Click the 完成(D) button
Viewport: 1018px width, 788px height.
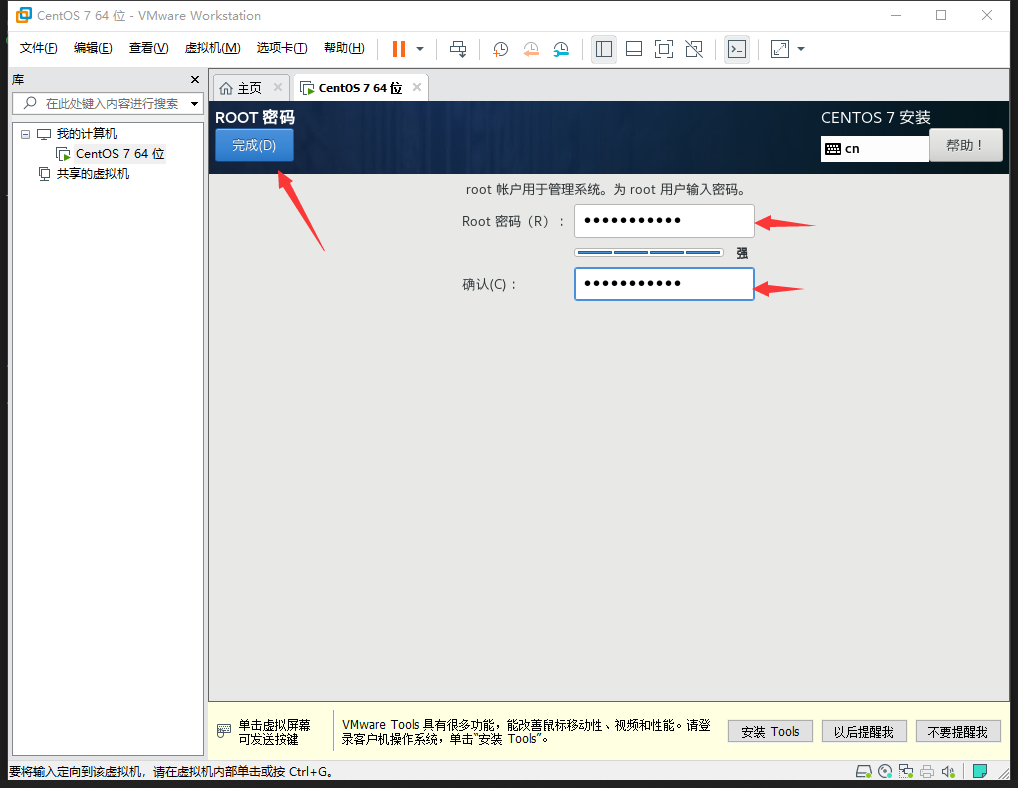click(253, 144)
